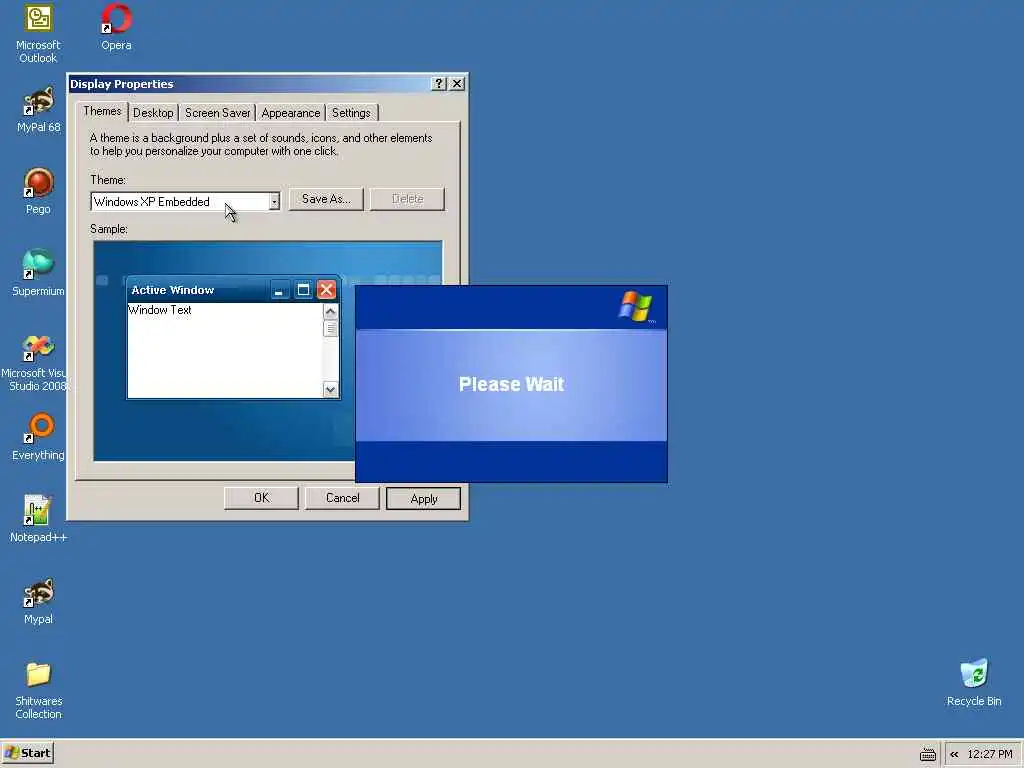Screen dimensions: 1024x768
Task: Open the Appearance tab
Action: (x=291, y=113)
